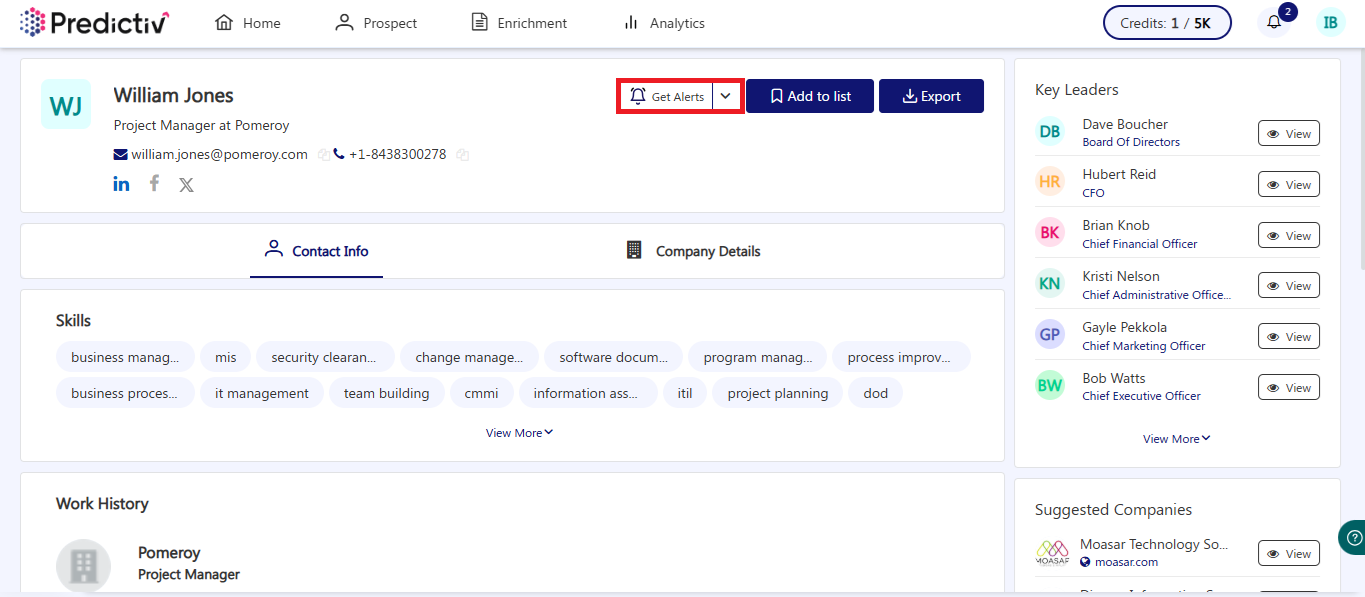
Task: Click the Predictiv logo
Action: click(x=95, y=22)
